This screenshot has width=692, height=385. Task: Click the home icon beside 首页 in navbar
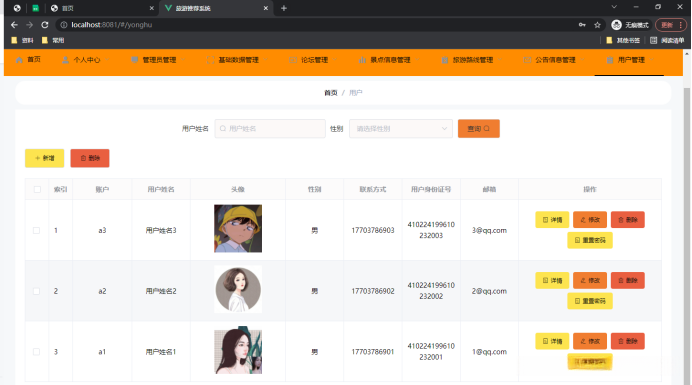19,60
